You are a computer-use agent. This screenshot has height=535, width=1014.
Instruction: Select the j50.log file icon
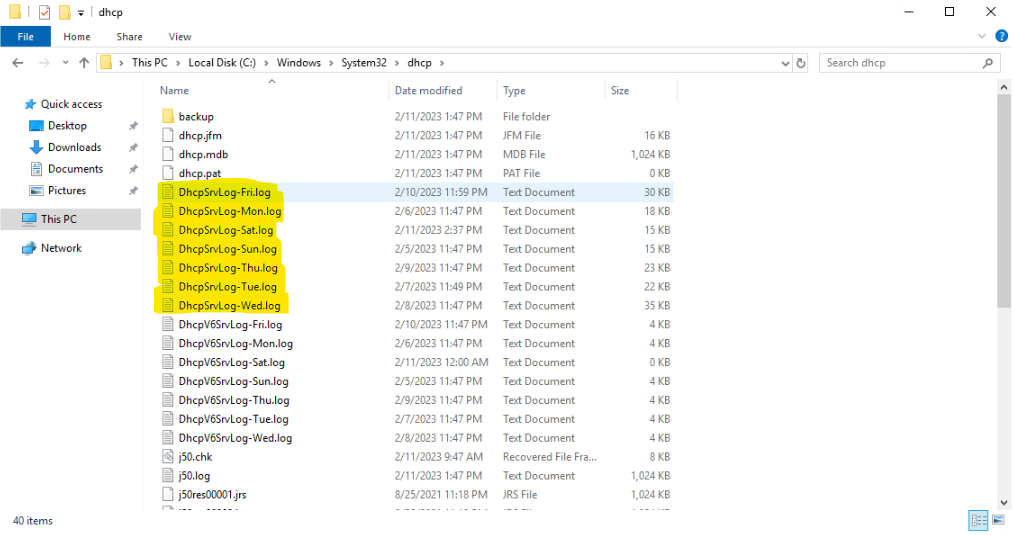pos(168,475)
